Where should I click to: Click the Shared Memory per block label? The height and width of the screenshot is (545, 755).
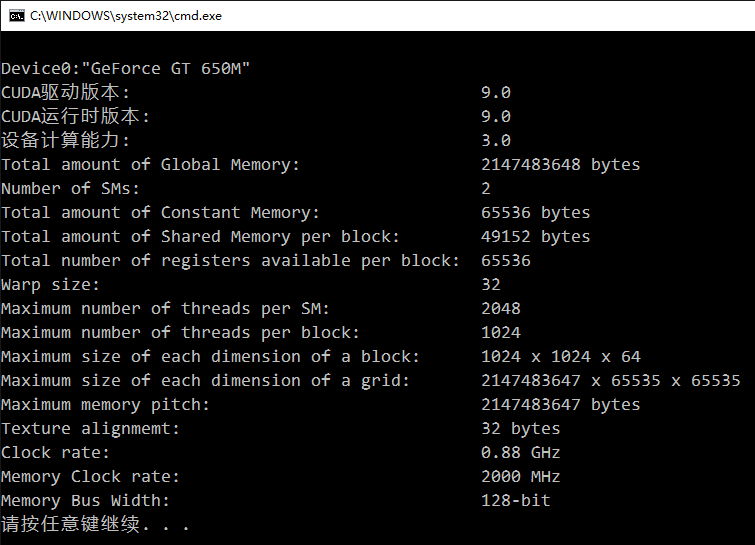(x=200, y=236)
